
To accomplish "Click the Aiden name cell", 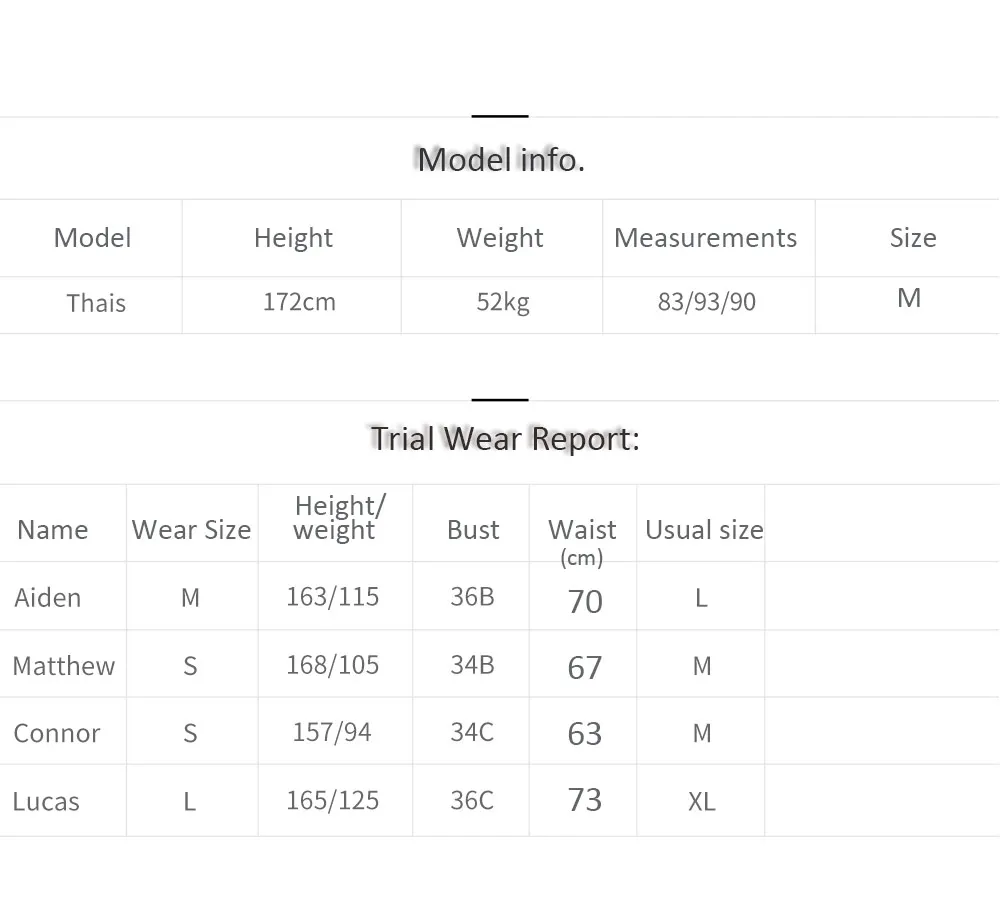I will 48,598.
